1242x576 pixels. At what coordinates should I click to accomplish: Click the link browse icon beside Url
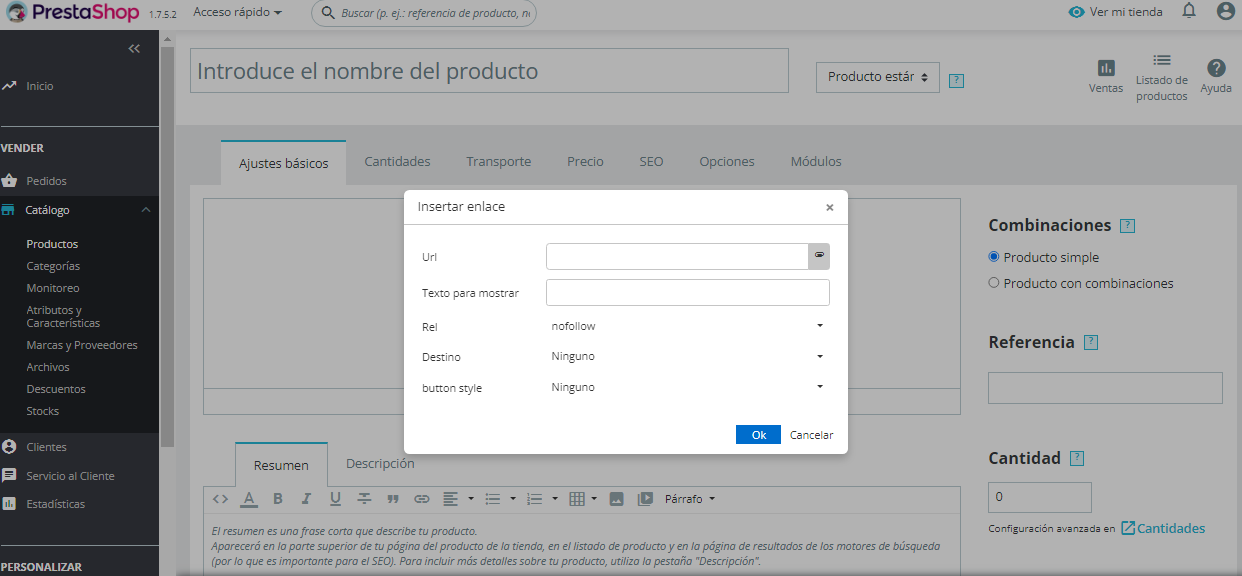tap(819, 256)
